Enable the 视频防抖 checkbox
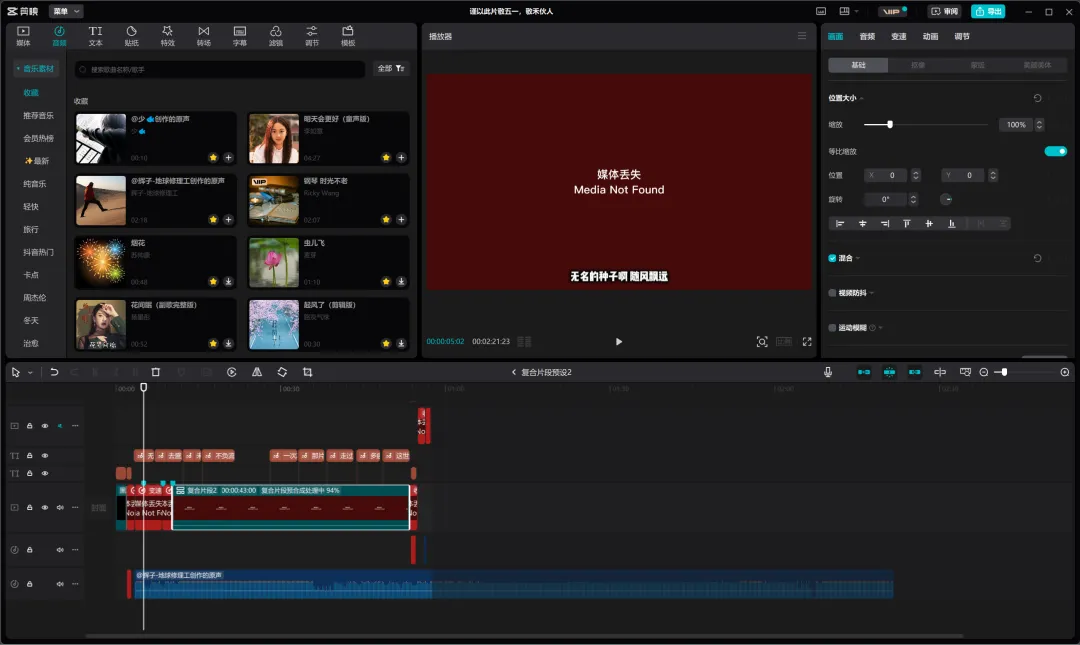 (x=832, y=293)
